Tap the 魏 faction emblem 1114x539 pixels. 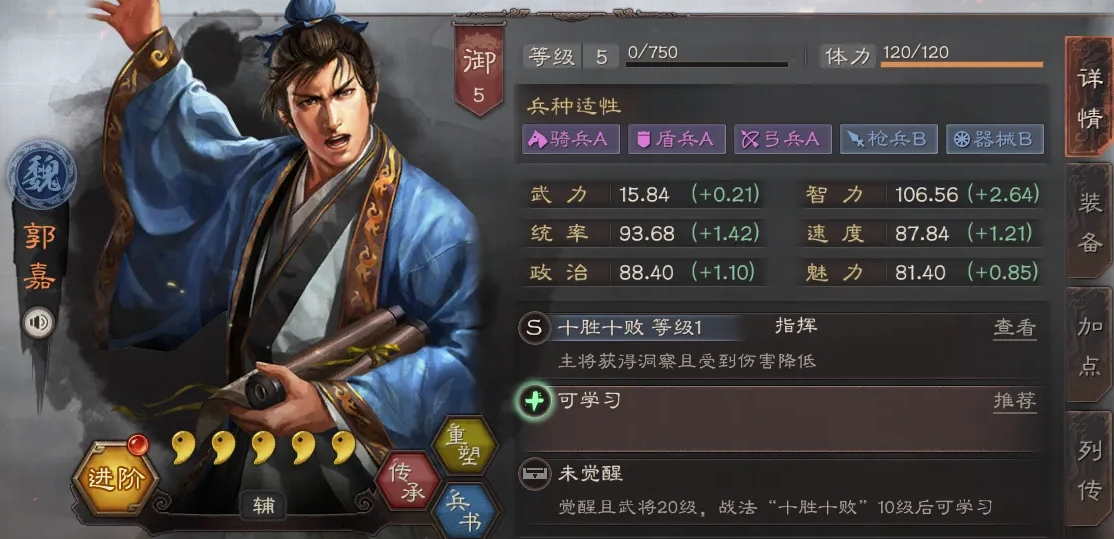tap(40, 173)
